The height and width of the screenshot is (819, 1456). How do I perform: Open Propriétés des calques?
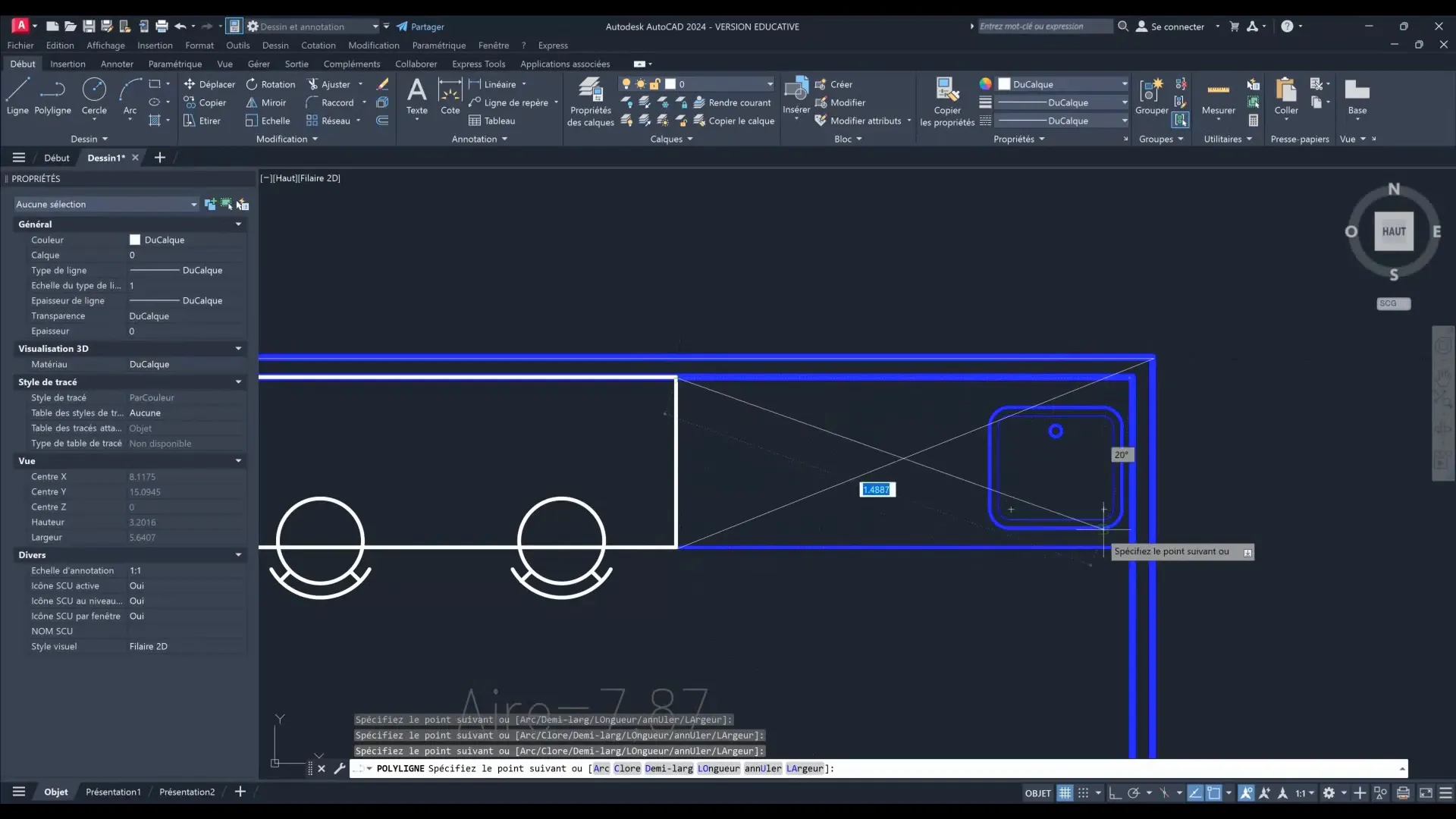coord(590,102)
